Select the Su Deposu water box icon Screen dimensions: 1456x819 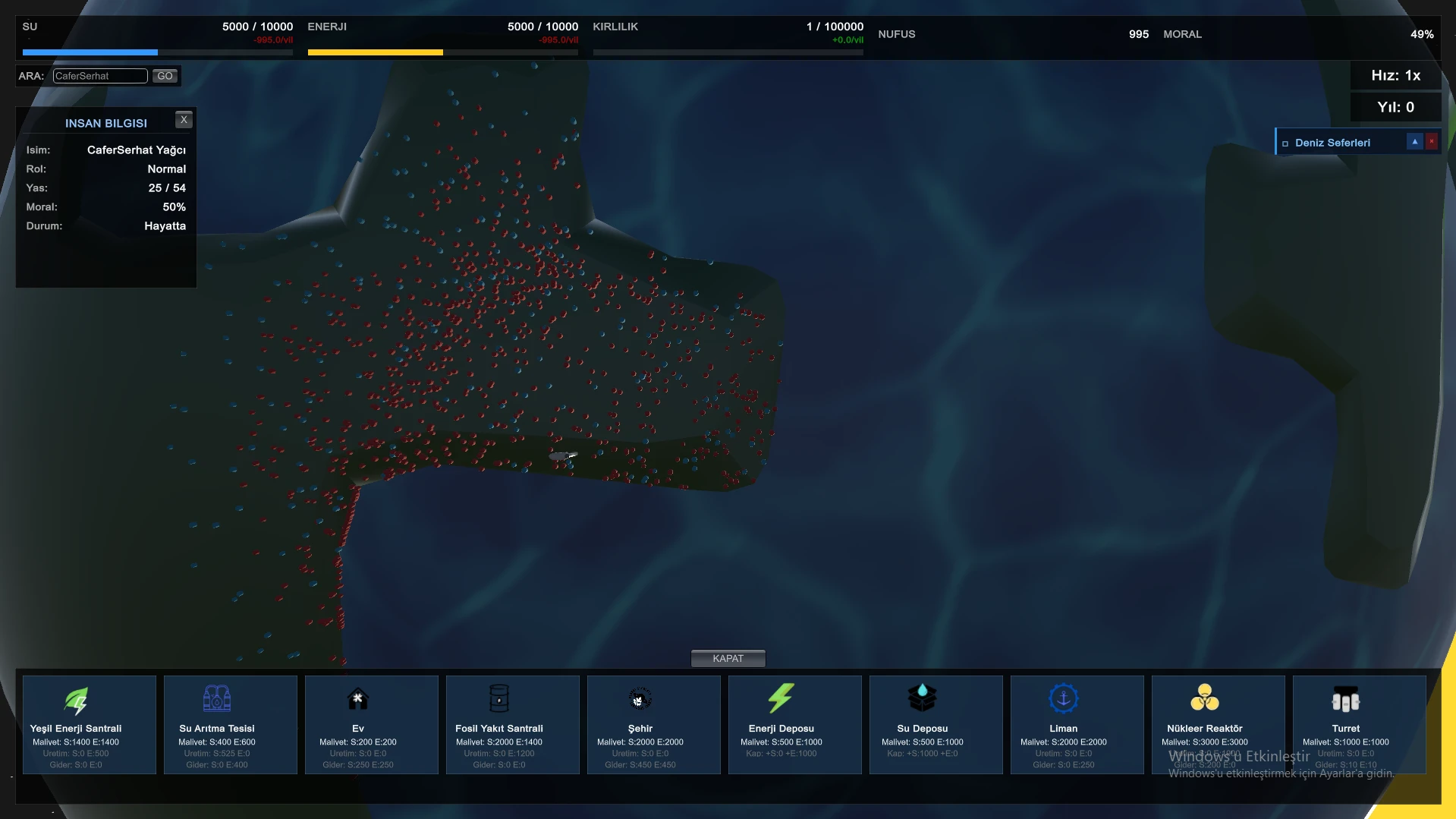coord(922,699)
